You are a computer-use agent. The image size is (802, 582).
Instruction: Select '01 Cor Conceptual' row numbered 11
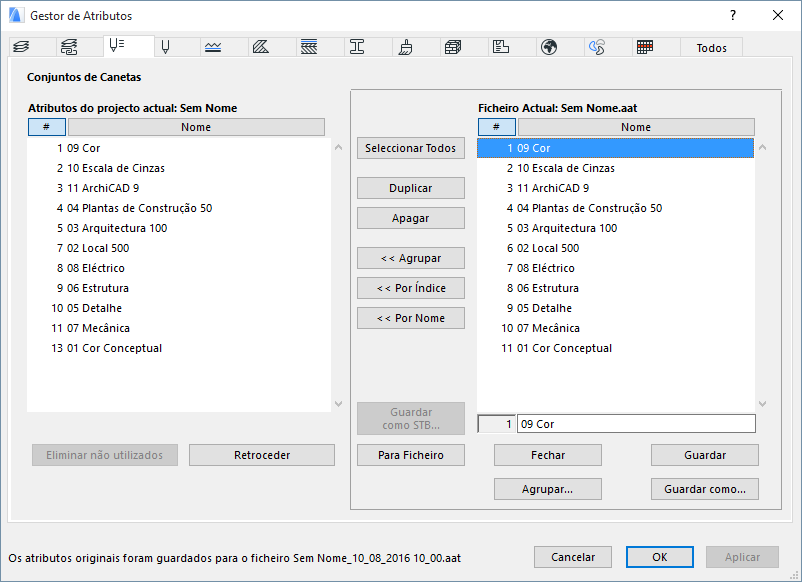pyautogui.click(x=615, y=348)
